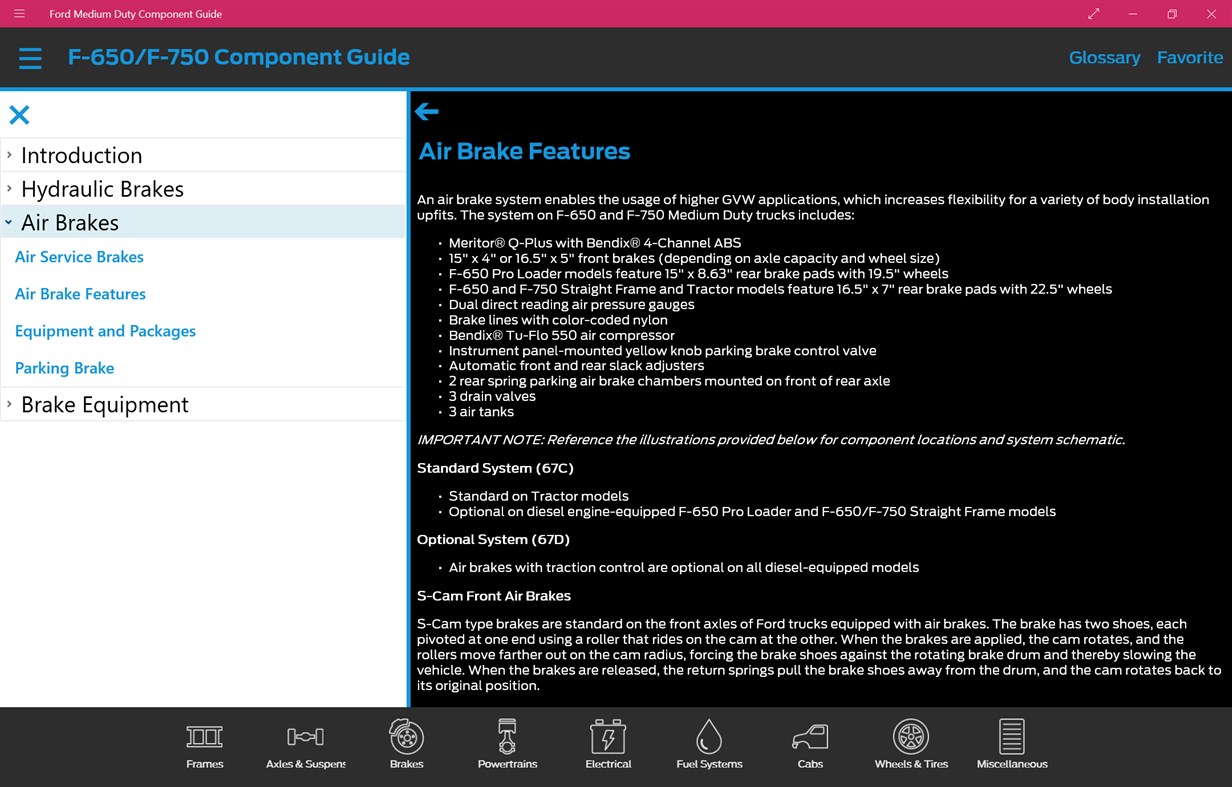Select the Favorite menu item
The height and width of the screenshot is (787, 1232).
1189,57
